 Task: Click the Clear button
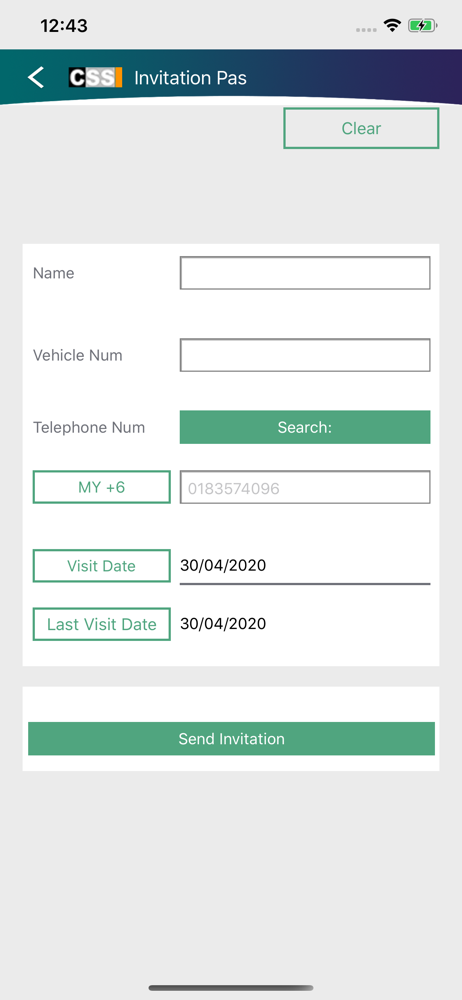[x=361, y=128]
